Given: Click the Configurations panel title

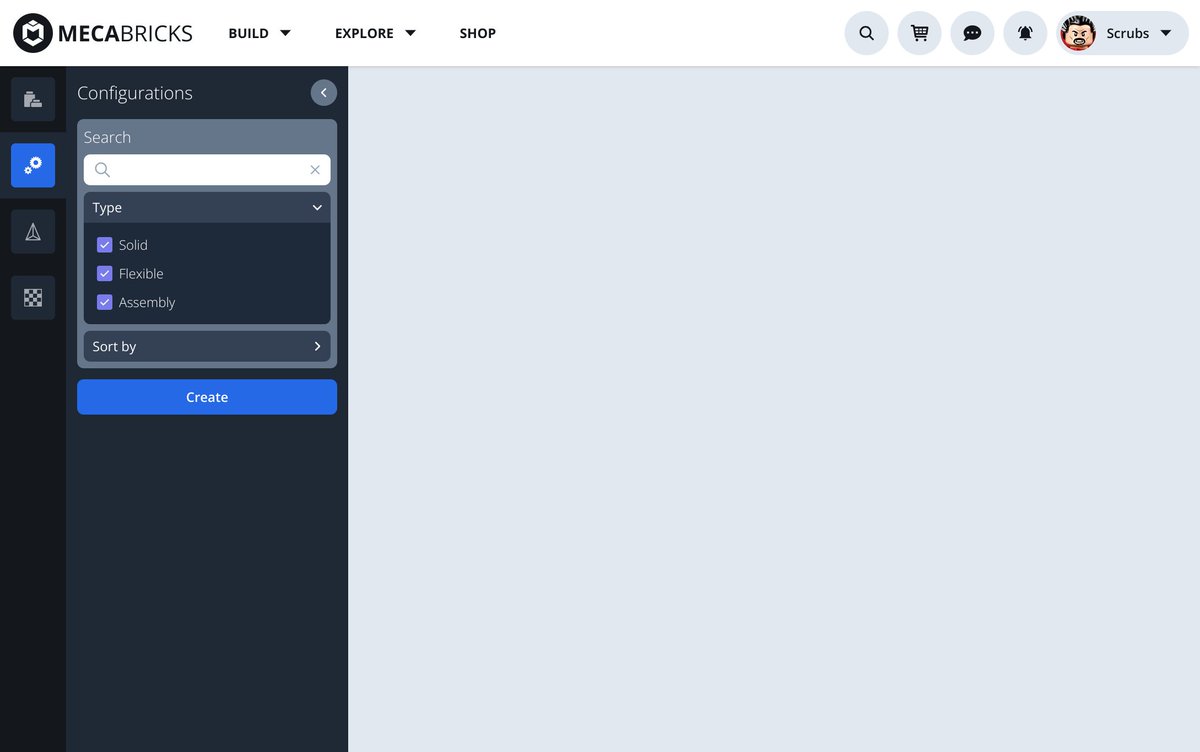Looking at the screenshot, I should coord(135,93).
